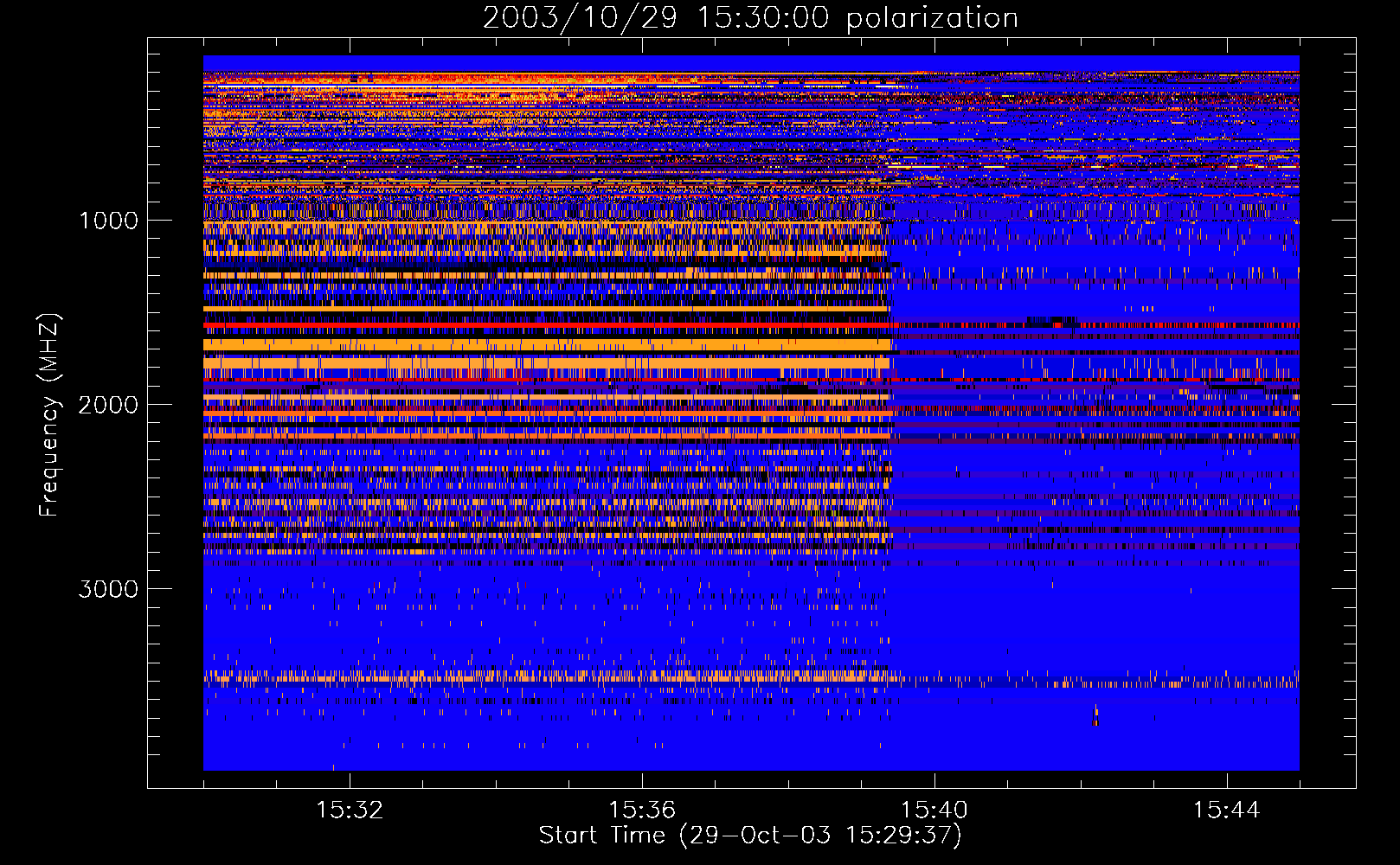Screen dimensions: 1400x865
Task: Click the 3000 frequency tick label
Action: (x=108, y=589)
